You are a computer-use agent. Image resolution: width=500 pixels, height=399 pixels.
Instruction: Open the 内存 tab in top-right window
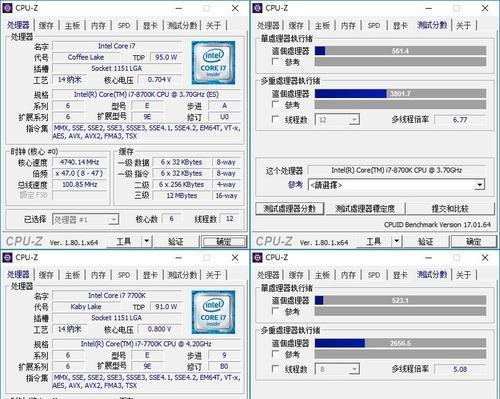348,25
